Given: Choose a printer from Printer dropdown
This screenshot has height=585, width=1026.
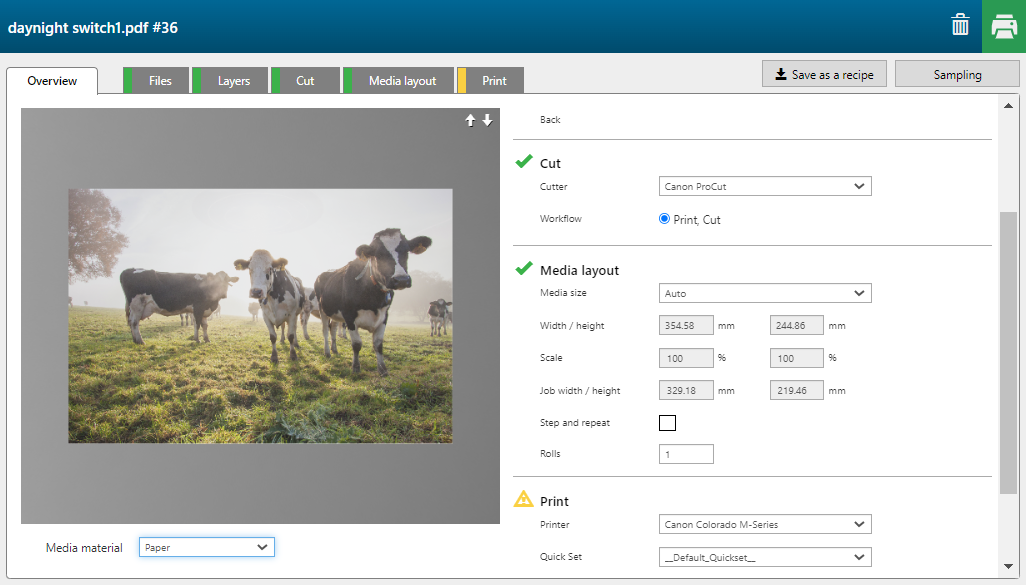Looking at the screenshot, I should pos(765,525).
